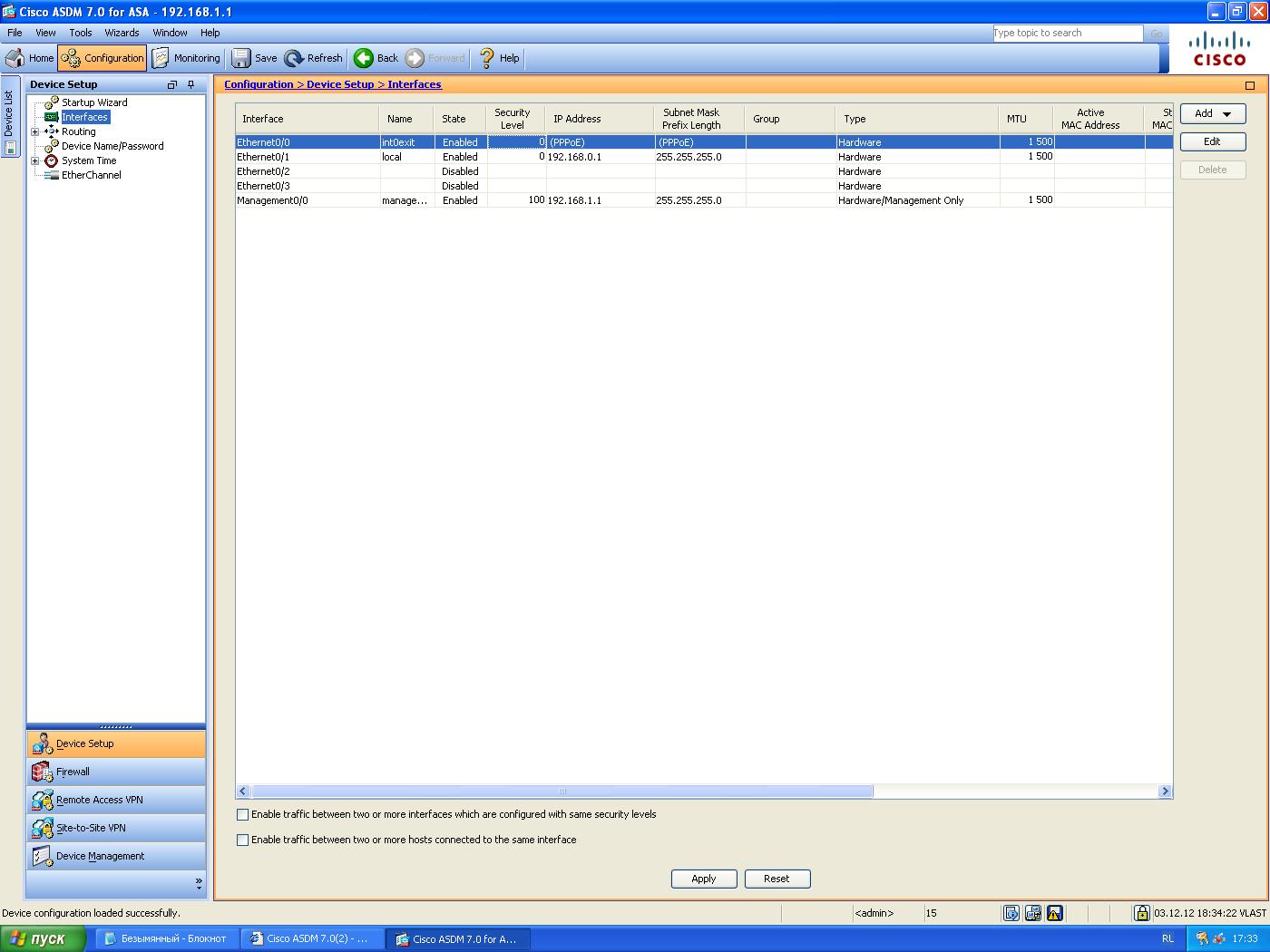This screenshot has width=1270, height=952.
Task: Enable traffic between hosts on same interface
Action: (x=243, y=840)
